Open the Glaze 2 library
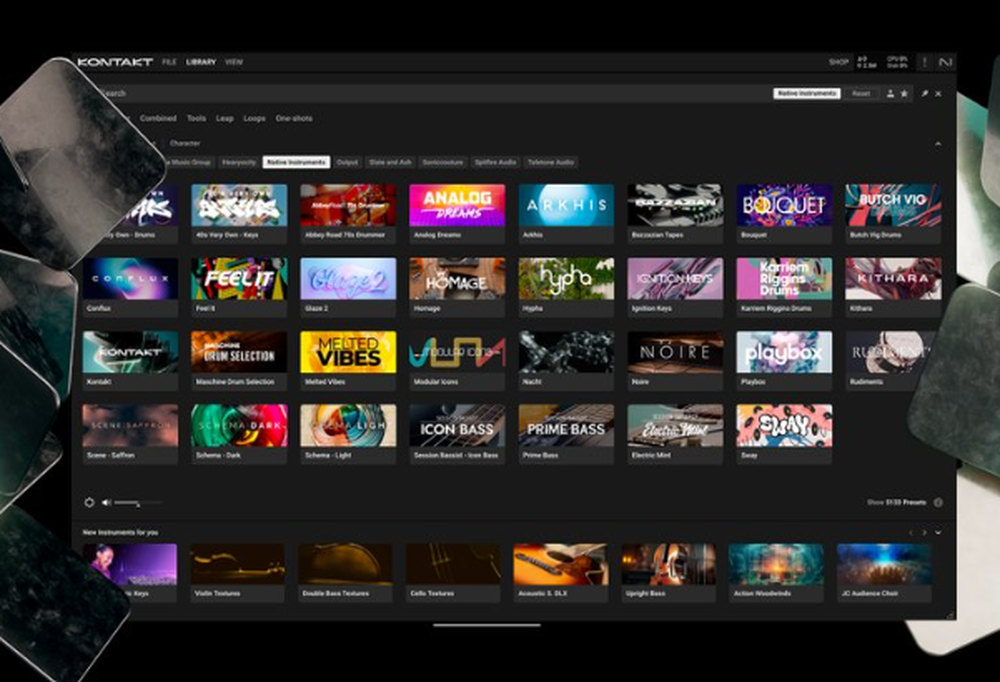1000x682 pixels. pyautogui.click(x=348, y=286)
